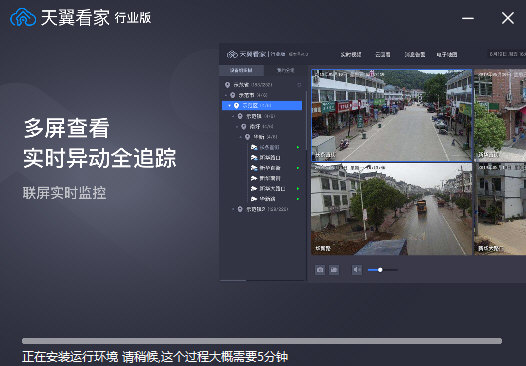Image resolution: width=526 pixels, height=366 pixels.
Task: Minimize the 天翼看家 installer window
Action: point(468,18)
